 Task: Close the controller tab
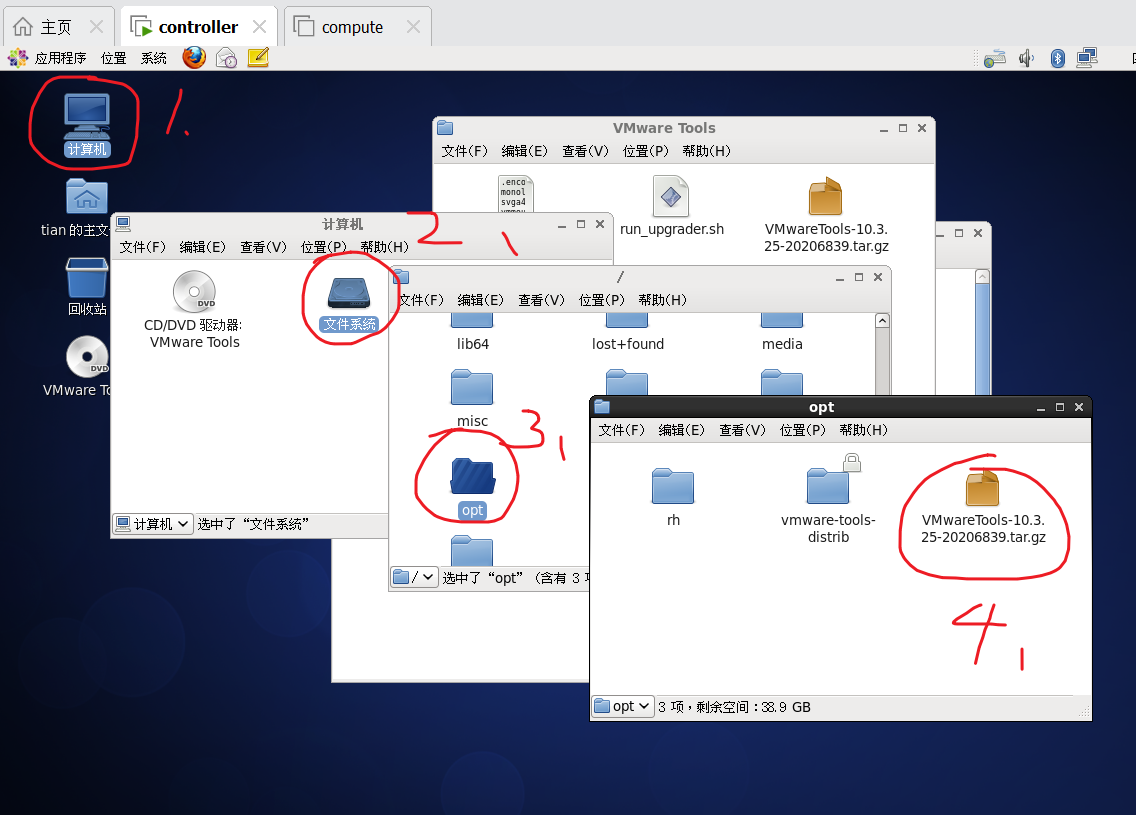click(x=259, y=27)
